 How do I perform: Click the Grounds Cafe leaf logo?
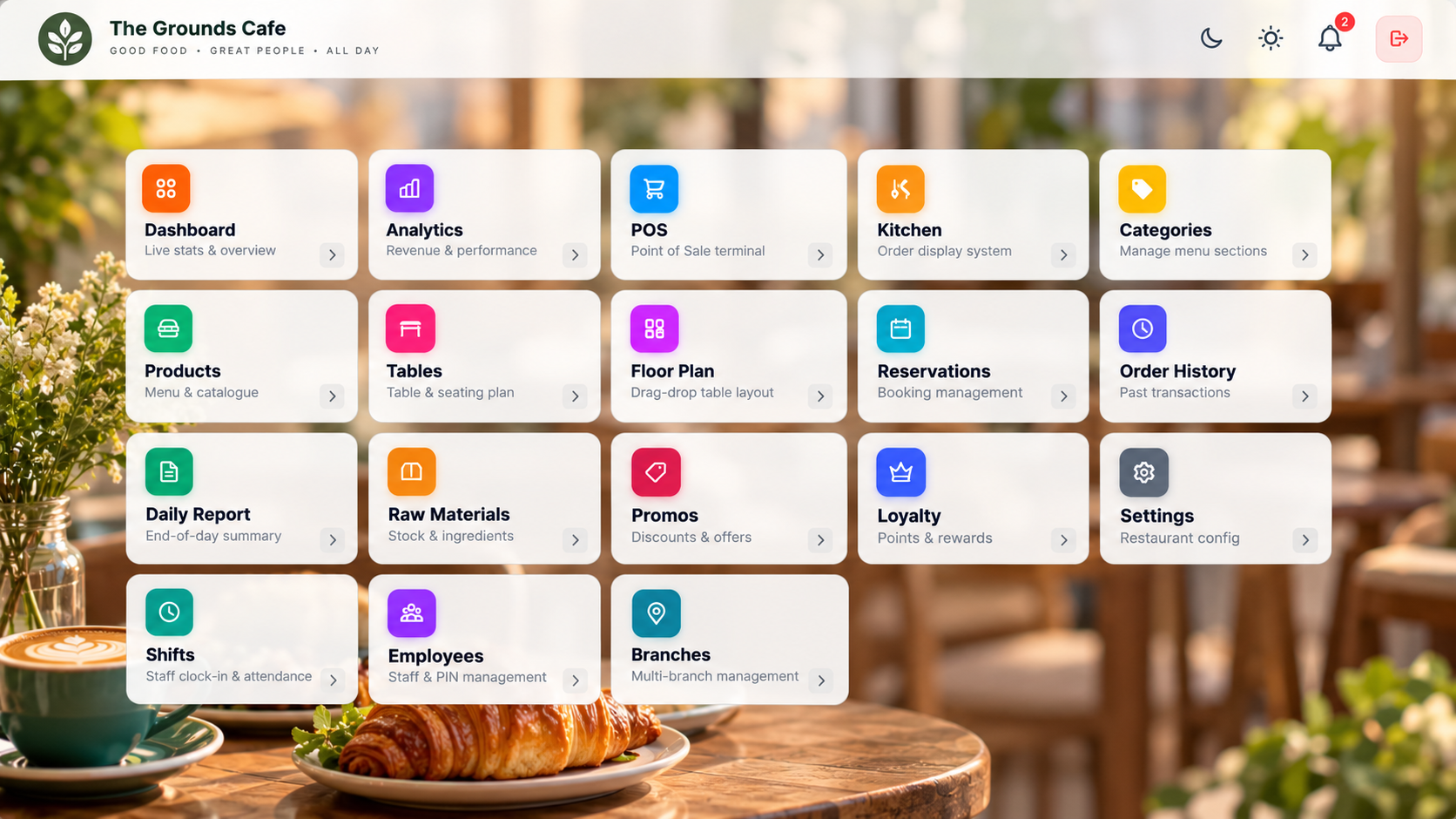(x=65, y=39)
